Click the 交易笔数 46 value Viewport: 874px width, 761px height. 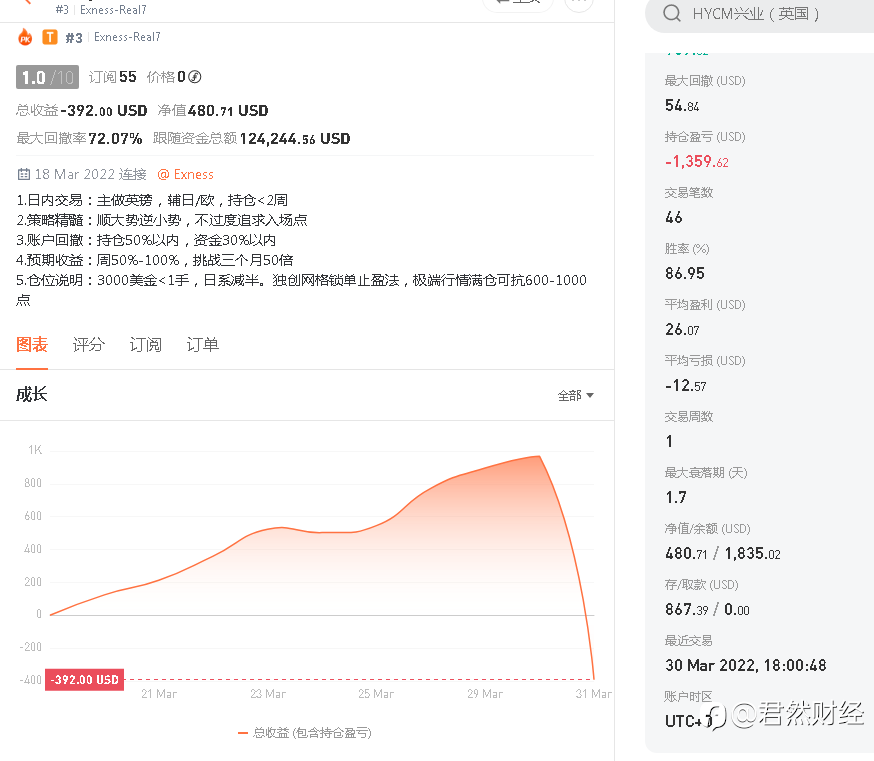[673, 217]
